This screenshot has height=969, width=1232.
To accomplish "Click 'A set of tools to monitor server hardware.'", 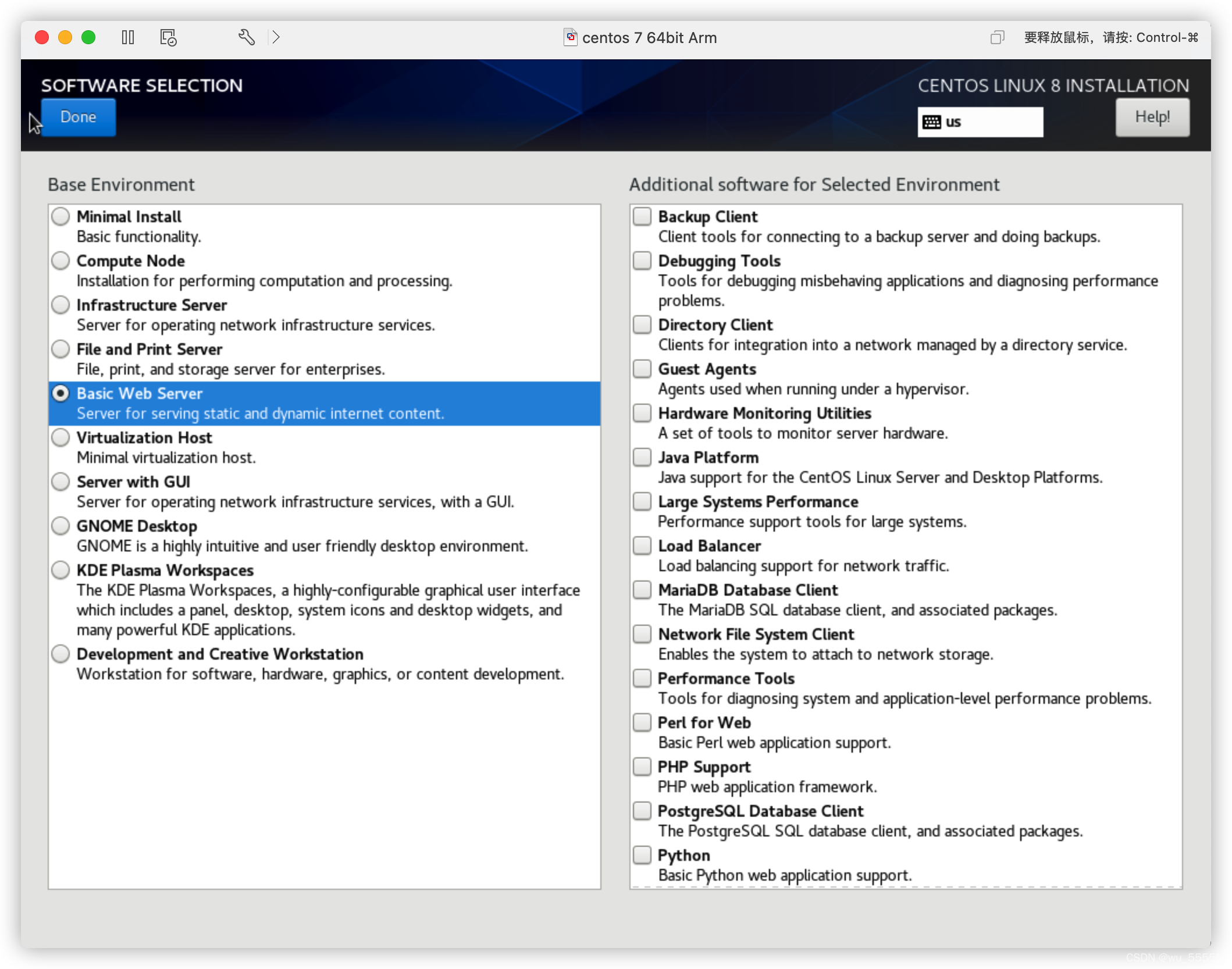I will tap(803, 433).
